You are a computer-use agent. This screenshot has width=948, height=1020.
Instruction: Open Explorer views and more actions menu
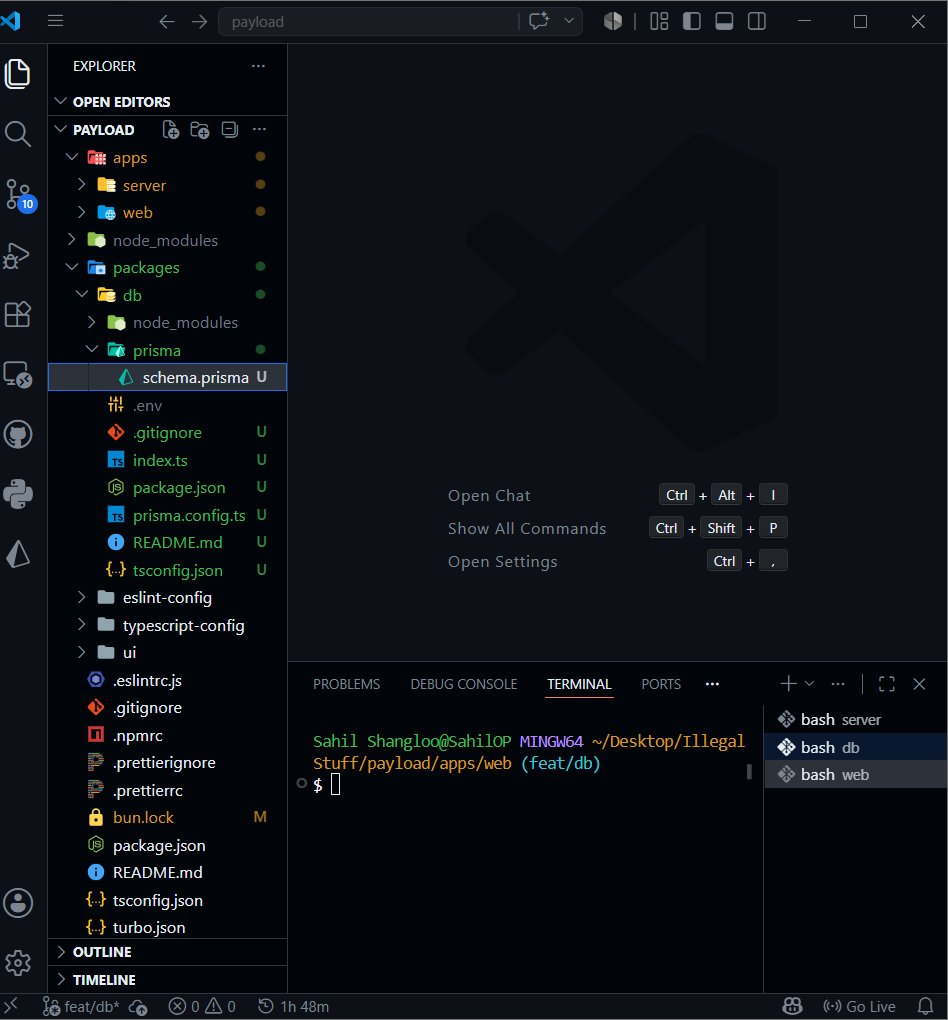pos(258,66)
